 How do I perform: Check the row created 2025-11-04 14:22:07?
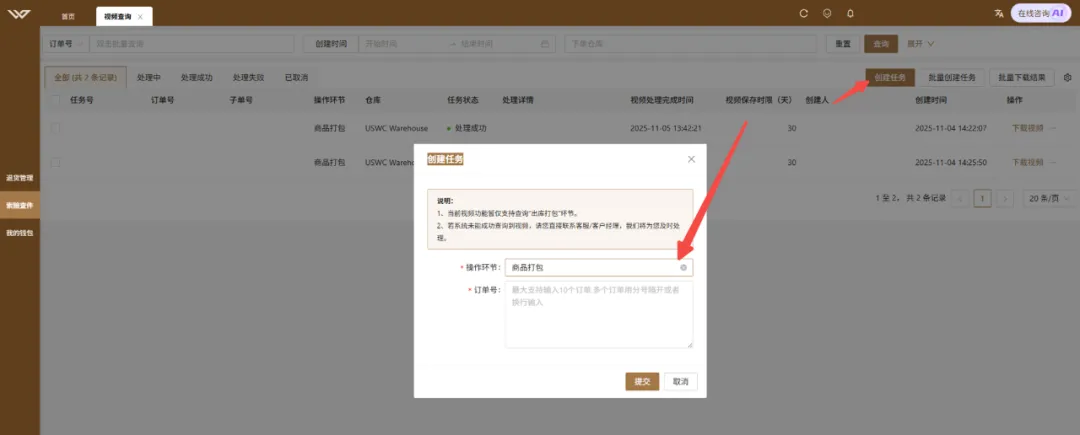pyautogui.click(x=55, y=128)
